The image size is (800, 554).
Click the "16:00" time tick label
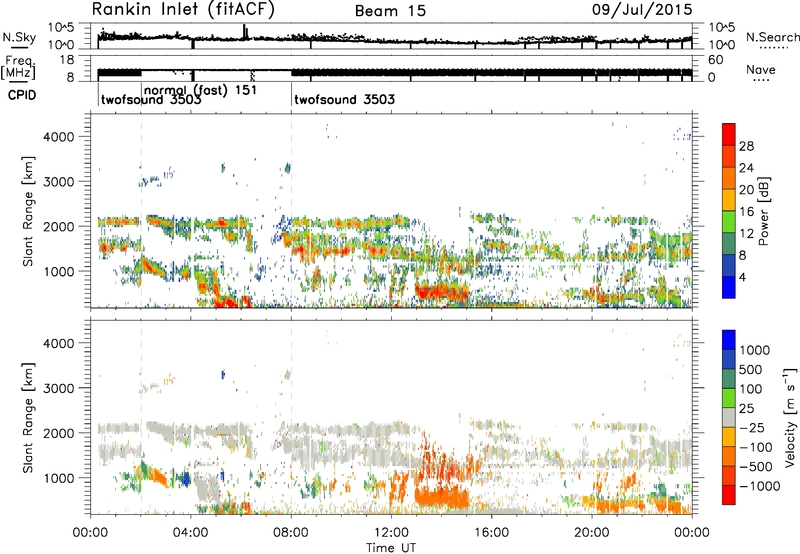click(x=491, y=533)
